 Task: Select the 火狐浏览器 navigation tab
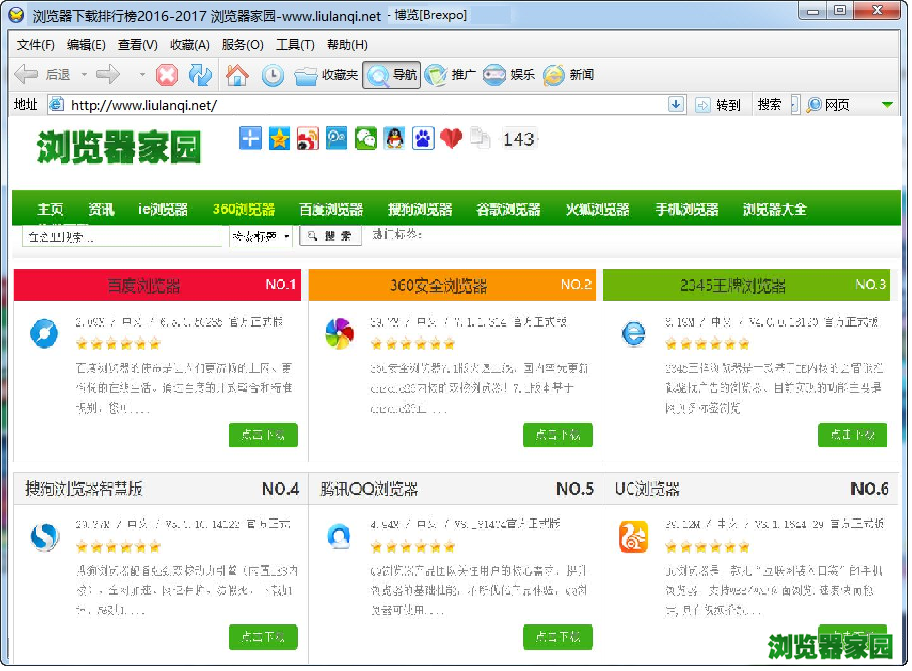point(597,210)
